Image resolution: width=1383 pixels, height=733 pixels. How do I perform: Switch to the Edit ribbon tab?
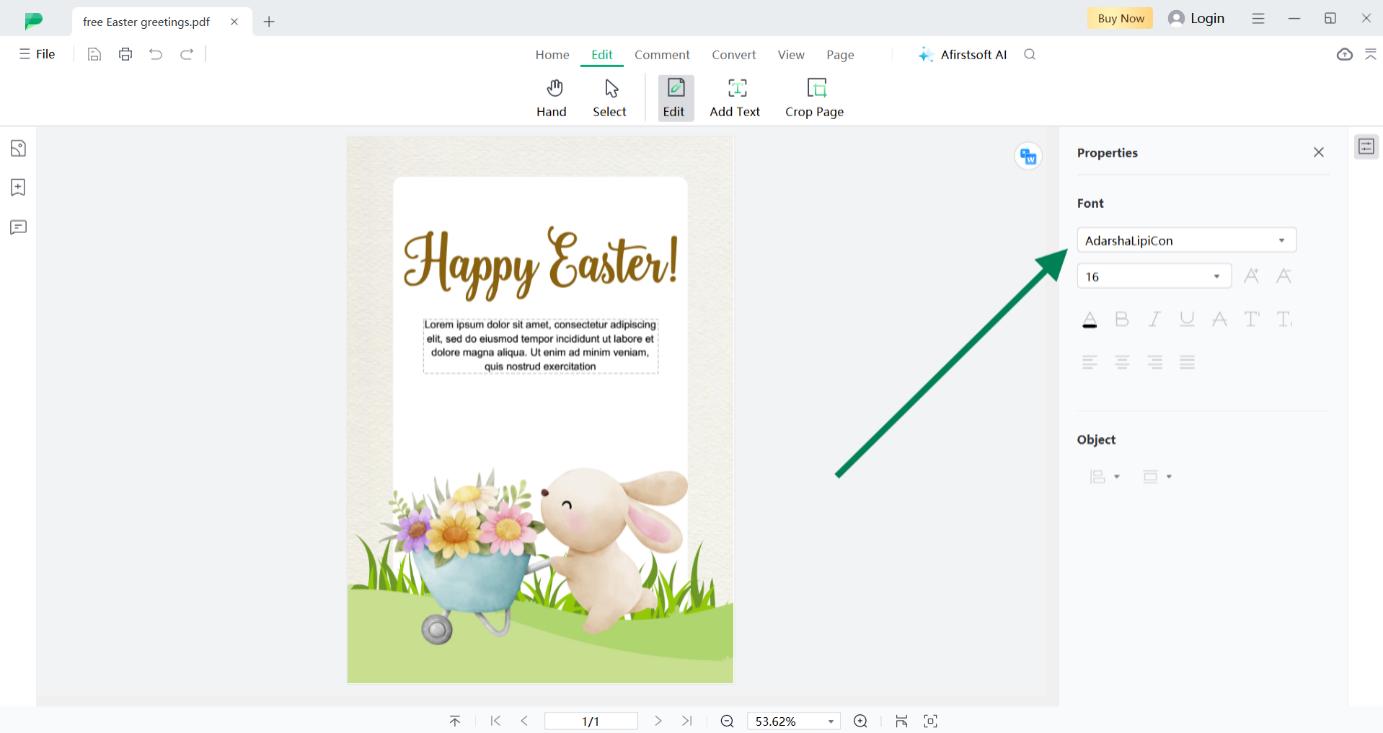pyautogui.click(x=602, y=55)
